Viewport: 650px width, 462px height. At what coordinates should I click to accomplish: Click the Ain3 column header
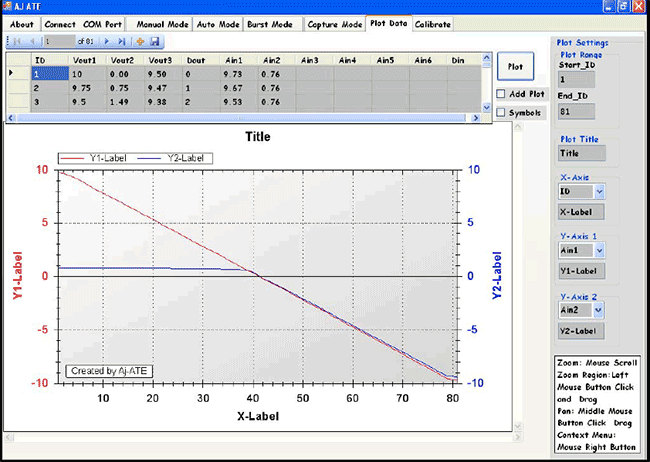pyautogui.click(x=315, y=60)
